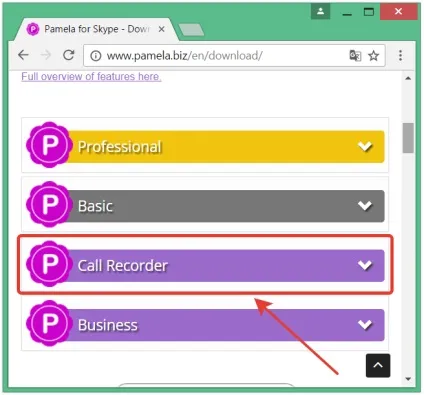Open the translate page icon
The height and width of the screenshot is (395, 424).
355,55
